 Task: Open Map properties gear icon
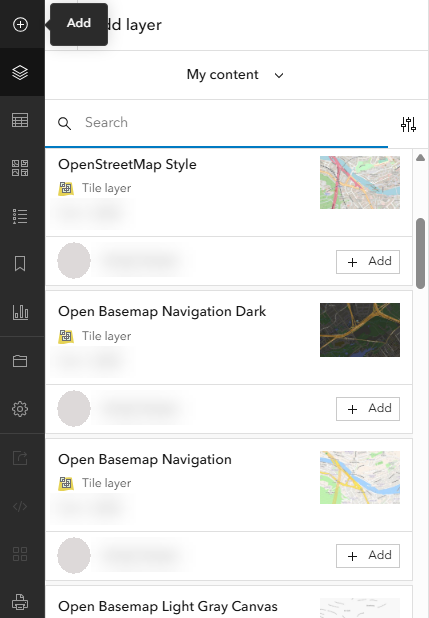click(x=20, y=409)
